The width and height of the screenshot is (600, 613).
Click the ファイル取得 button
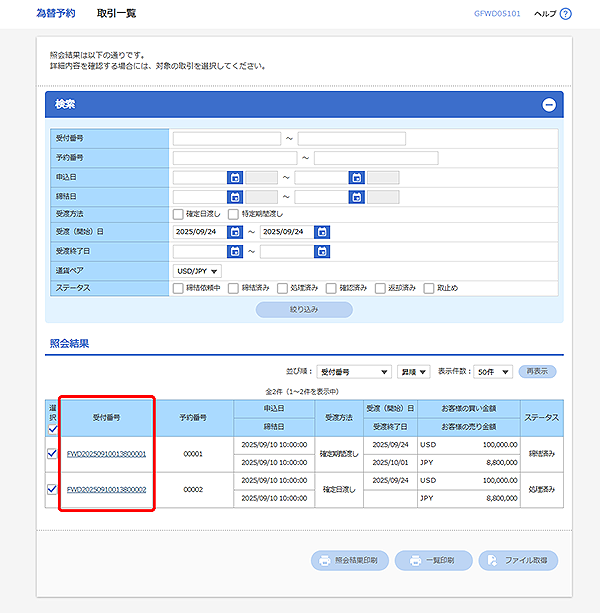tap(518, 561)
